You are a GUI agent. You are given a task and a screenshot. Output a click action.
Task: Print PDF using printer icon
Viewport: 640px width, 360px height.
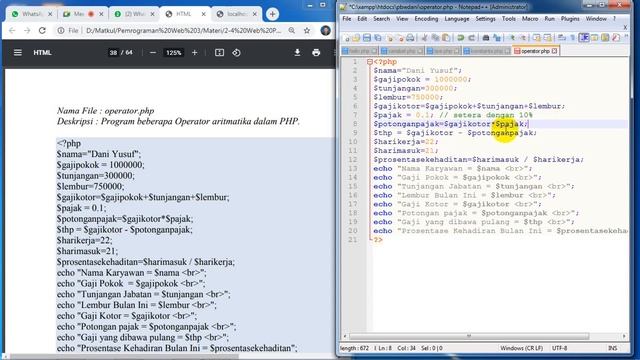[316, 53]
